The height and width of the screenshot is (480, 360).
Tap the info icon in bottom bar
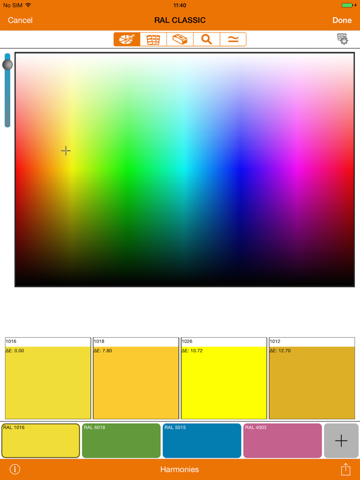[15, 469]
